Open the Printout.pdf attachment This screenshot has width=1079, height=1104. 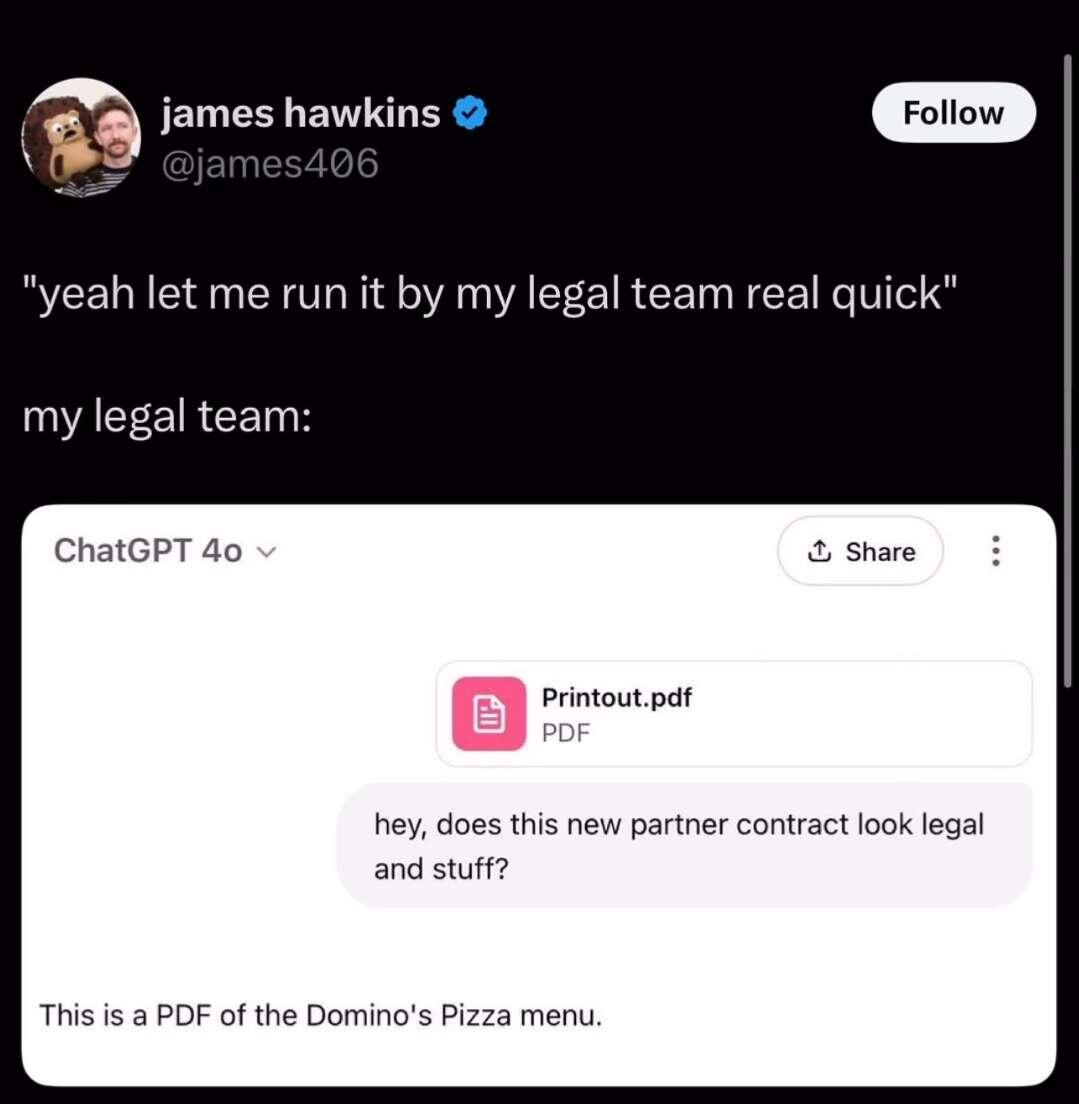tap(734, 714)
